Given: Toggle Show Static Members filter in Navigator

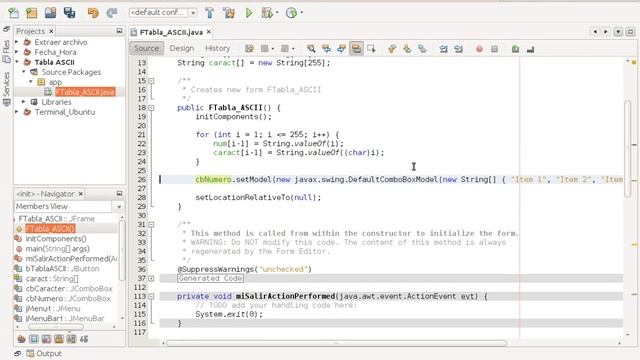Looking at the screenshot, I should click(x=46, y=339).
